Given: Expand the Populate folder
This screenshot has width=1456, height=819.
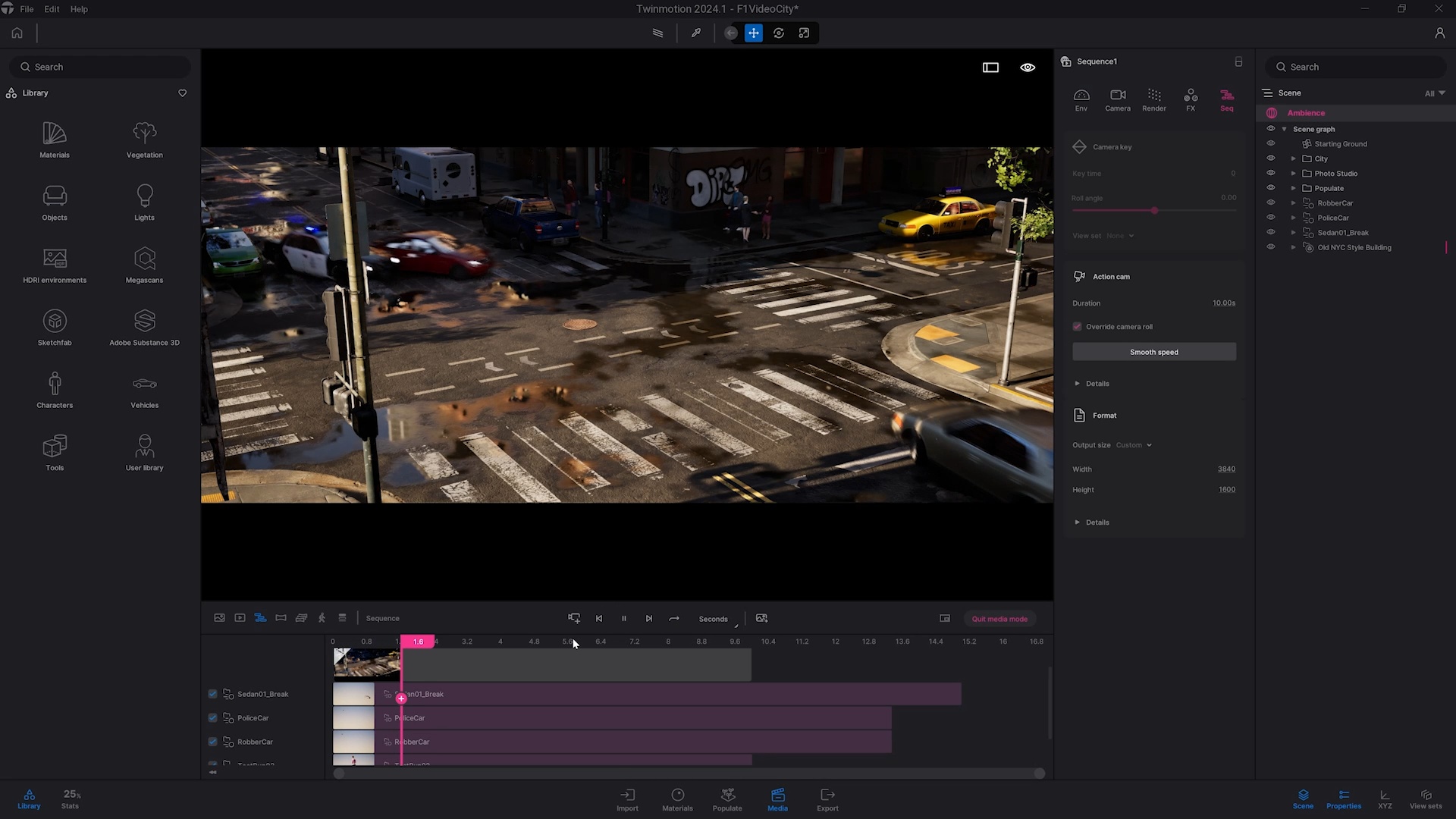Looking at the screenshot, I should pyautogui.click(x=1294, y=188).
